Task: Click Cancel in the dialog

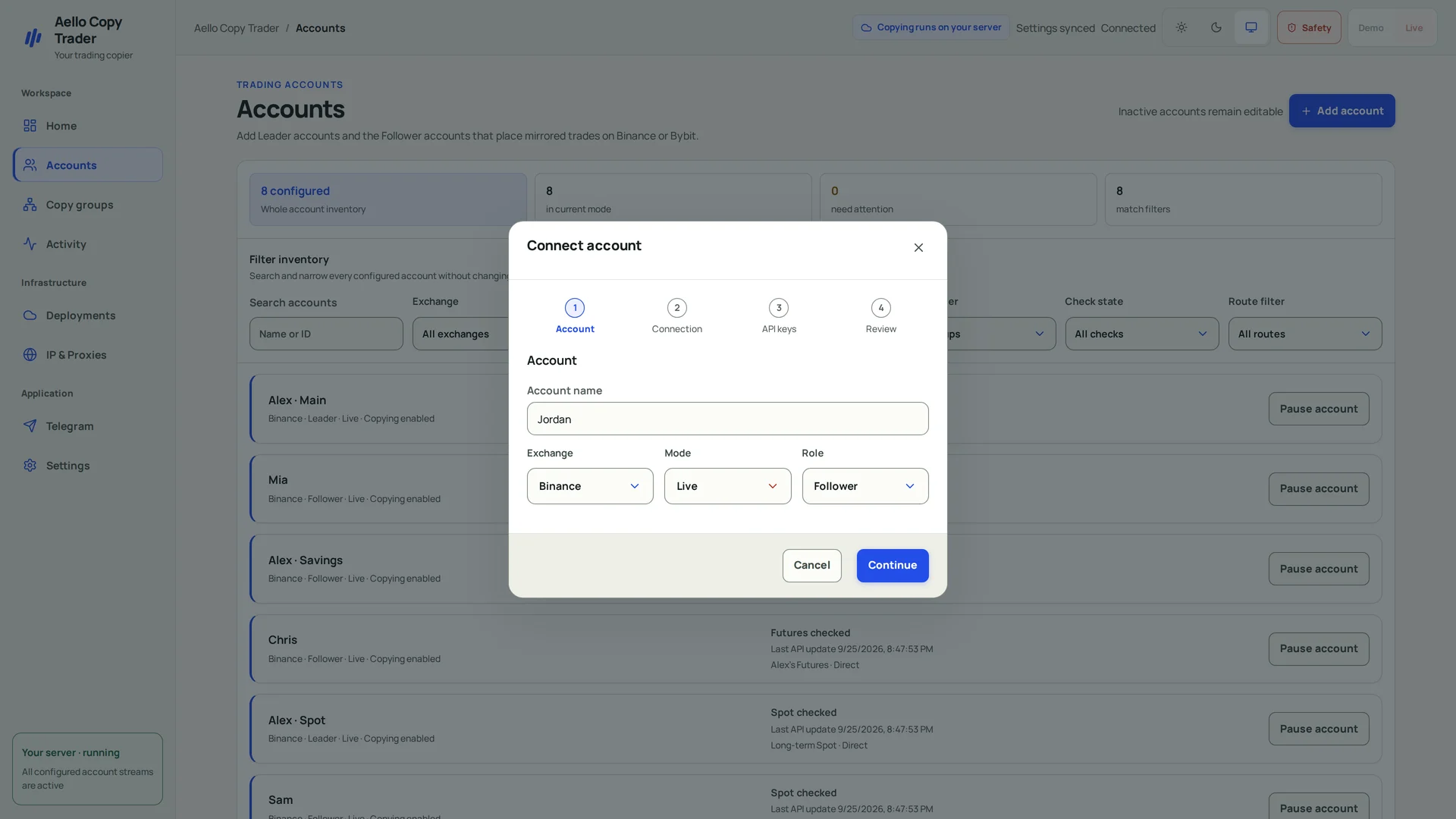Action: pyautogui.click(x=811, y=566)
